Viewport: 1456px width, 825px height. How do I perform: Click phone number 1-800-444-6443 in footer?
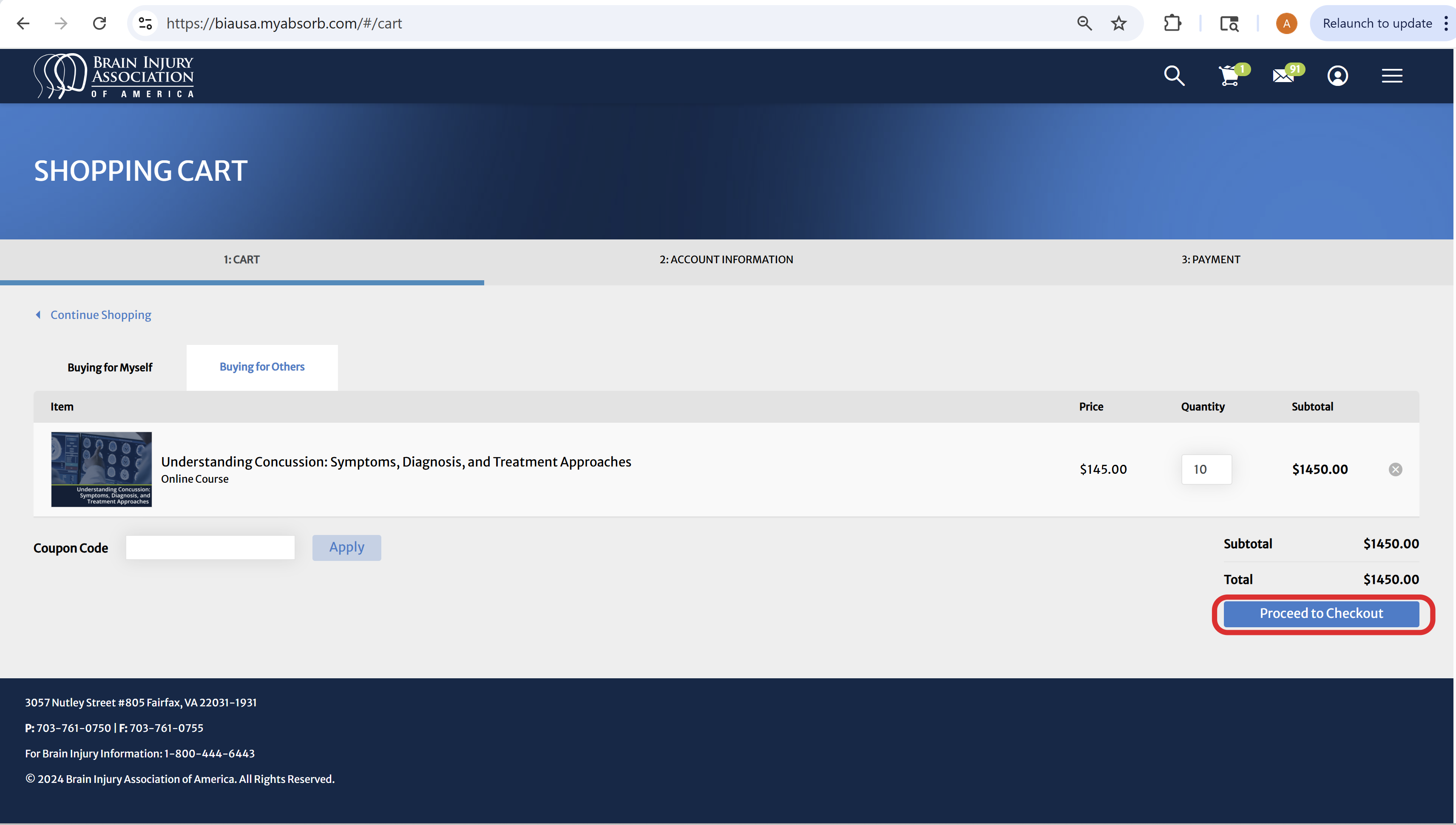point(209,754)
